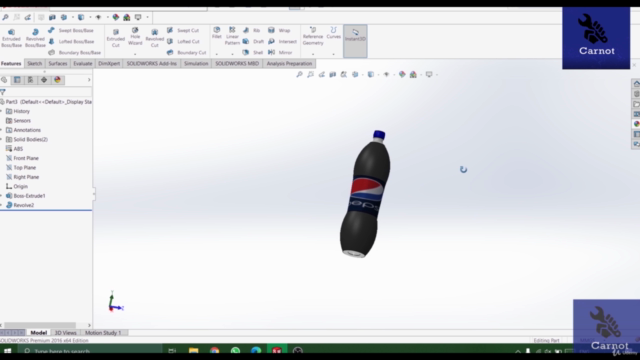Select the Extruded Boss/Base tool

coord(11,38)
